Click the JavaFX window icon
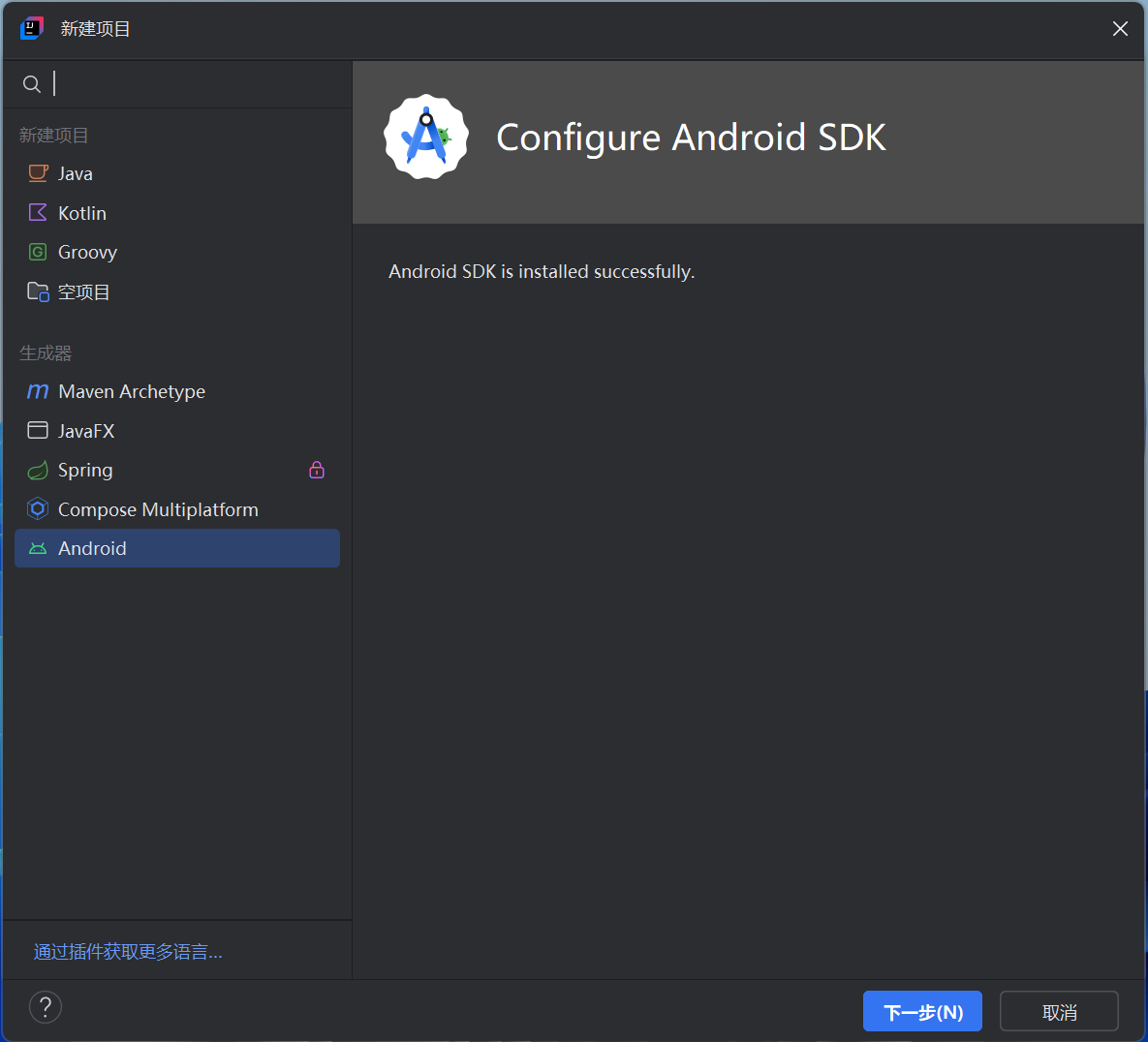This screenshot has height=1042, width=1148. pyautogui.click(x=38, y=430)
